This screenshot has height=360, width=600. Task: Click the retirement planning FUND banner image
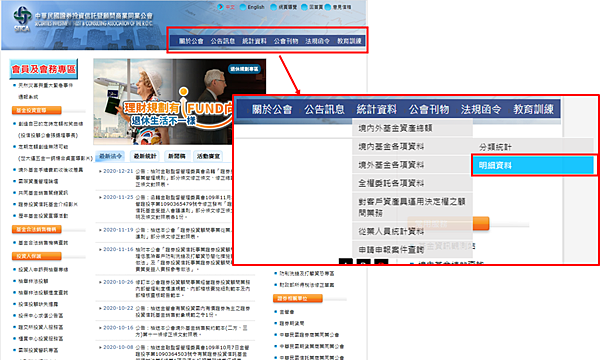(x=179, y=102)
